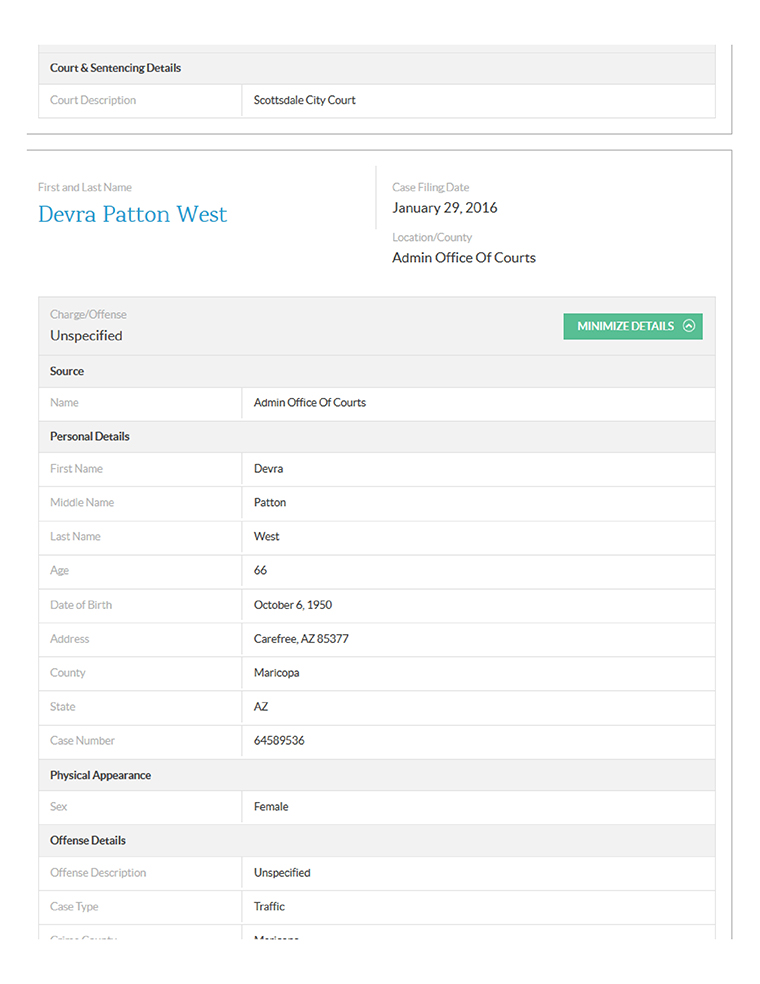Viewport: 760px width, 984px height.
Task: Click the Court & Sentencing Details header
Action: 115,68
